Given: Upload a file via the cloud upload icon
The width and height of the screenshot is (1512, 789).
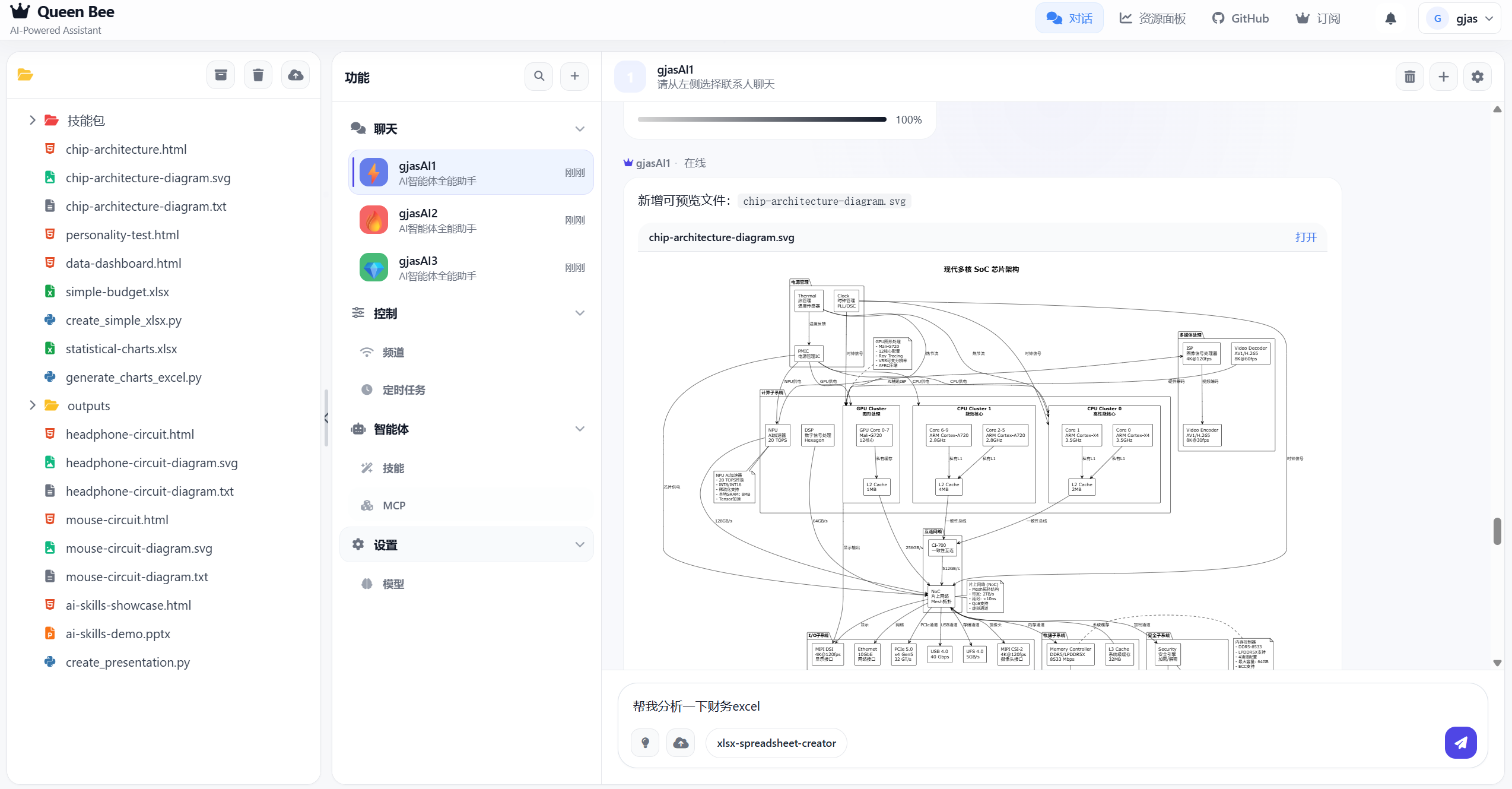Looking at the screenshot, I should coord(296,75).
